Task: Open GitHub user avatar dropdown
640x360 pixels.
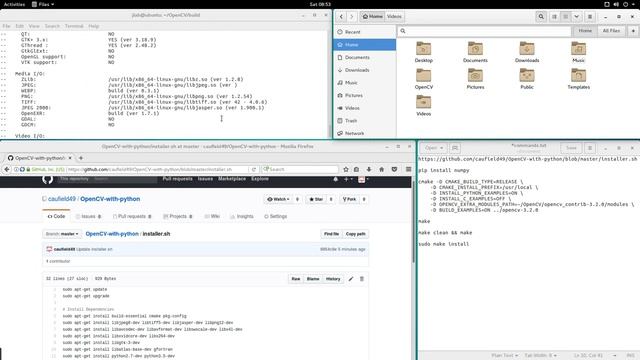Action: click(363, 179)
